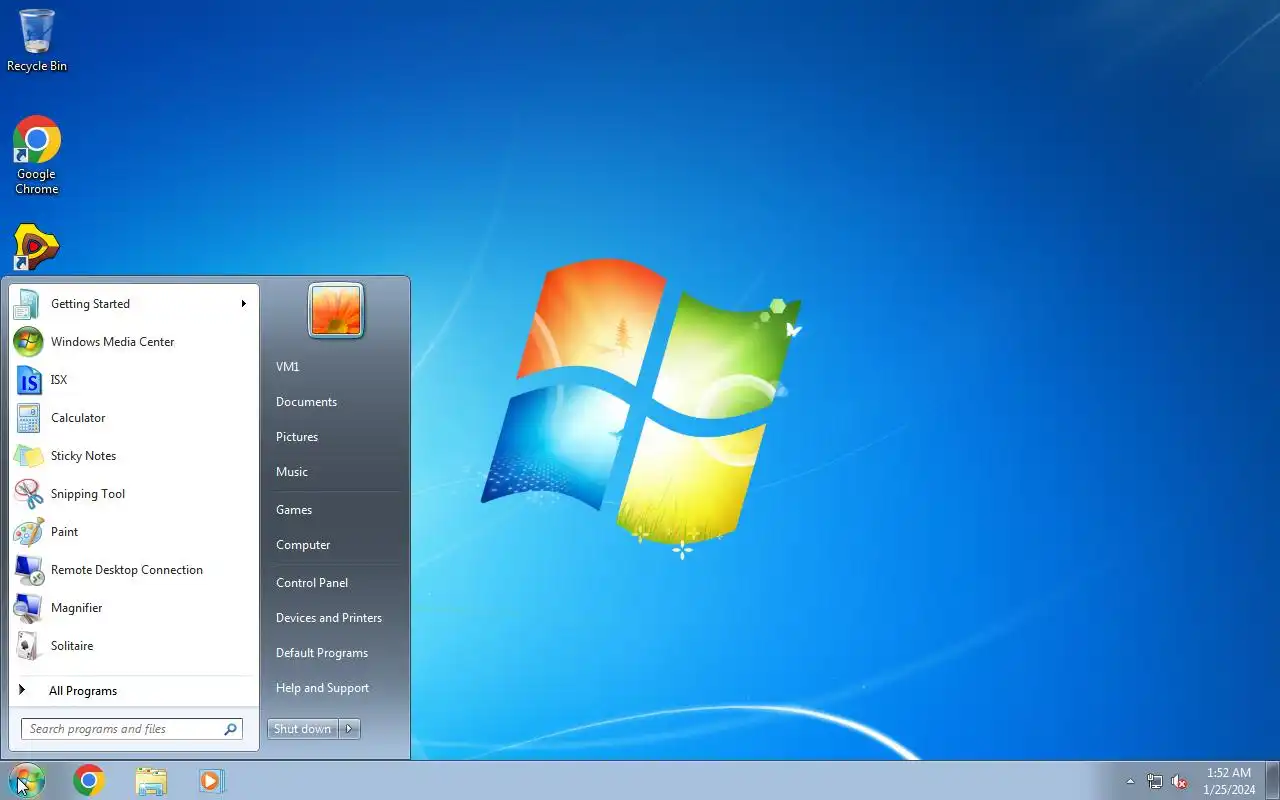1280x800 pixels.
Task: Open the Getting Started icon
Action: coord(28,304)
